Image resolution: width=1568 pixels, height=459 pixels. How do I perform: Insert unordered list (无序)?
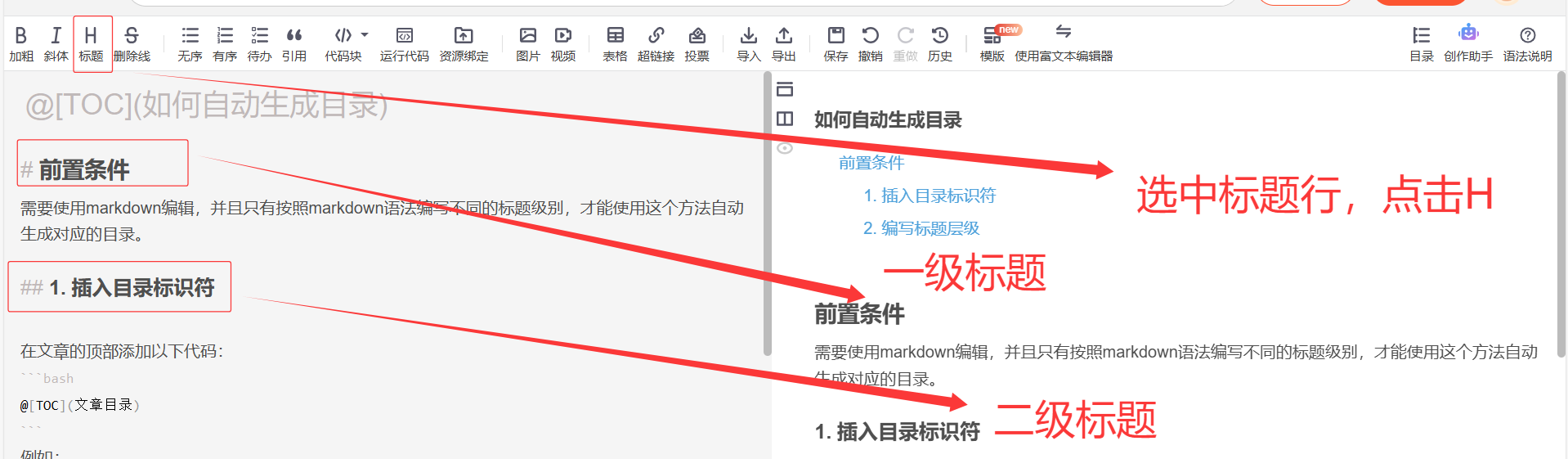tap(190, 44)
